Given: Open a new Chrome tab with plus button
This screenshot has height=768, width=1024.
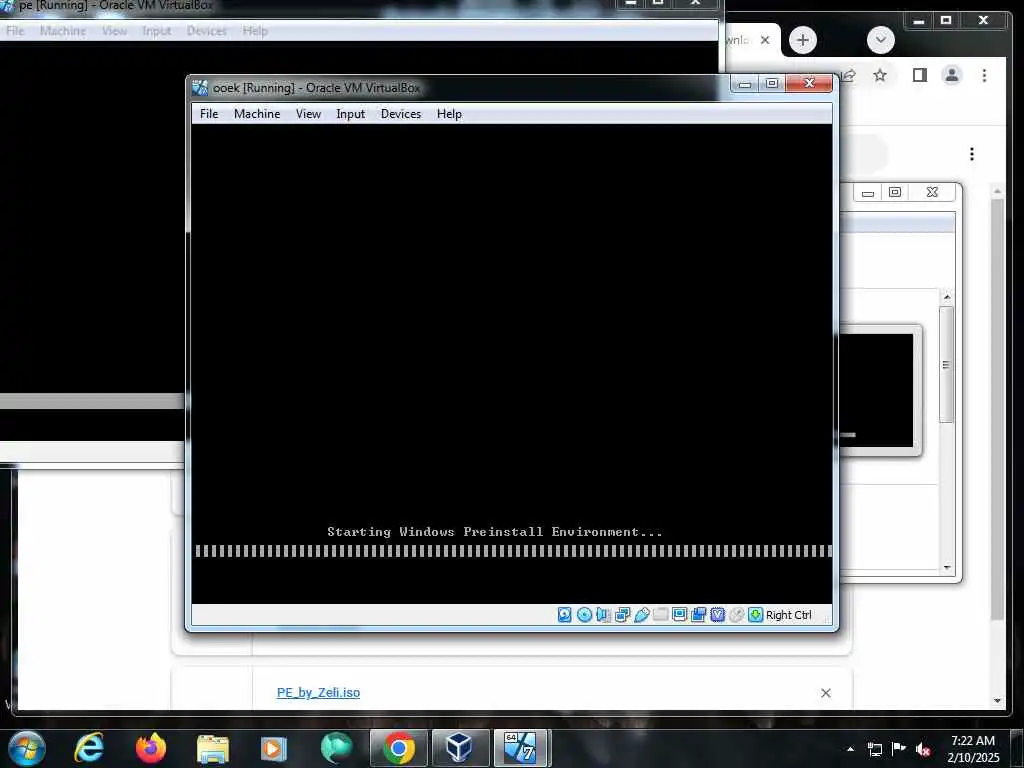Looking at the screenshot, I should (803, 40).
